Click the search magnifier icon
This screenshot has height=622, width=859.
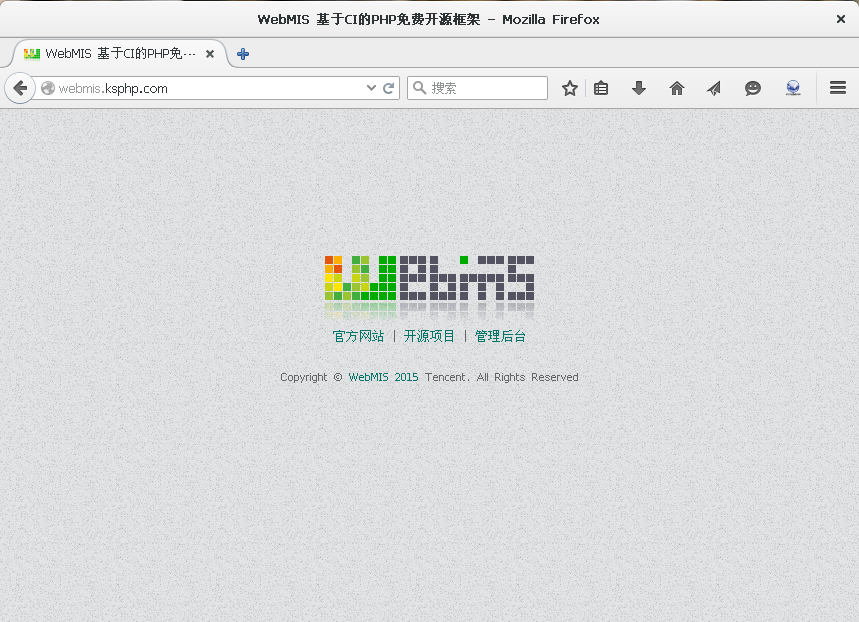tap(419, 88)
